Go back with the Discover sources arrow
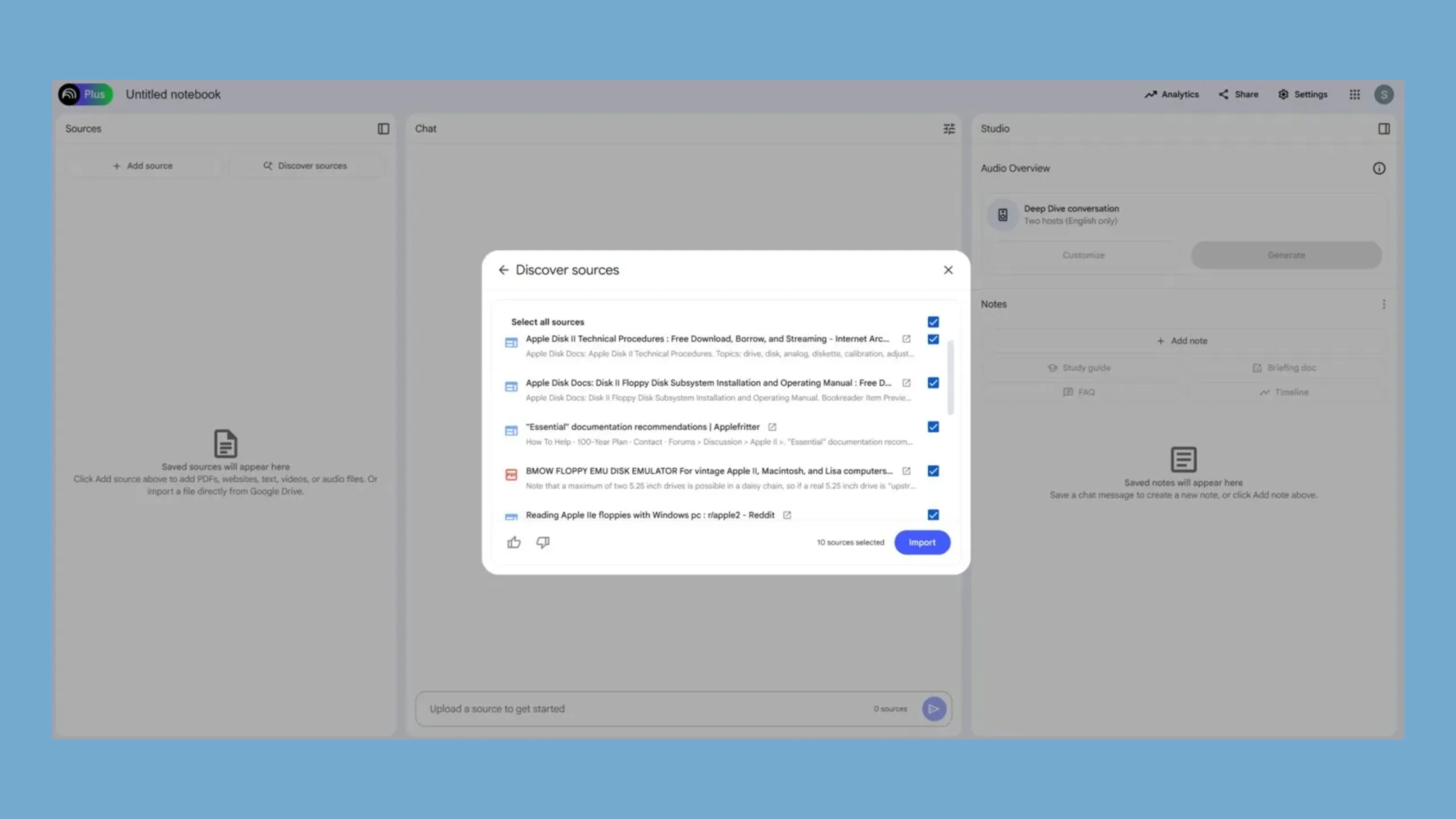1456x819 pixels. coord(503,270)
